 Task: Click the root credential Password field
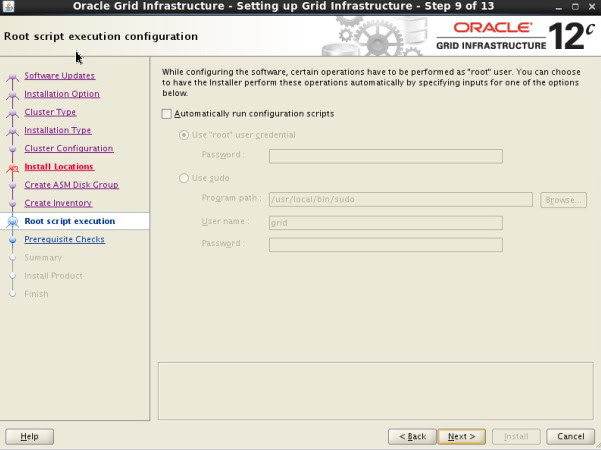[386, 156]
